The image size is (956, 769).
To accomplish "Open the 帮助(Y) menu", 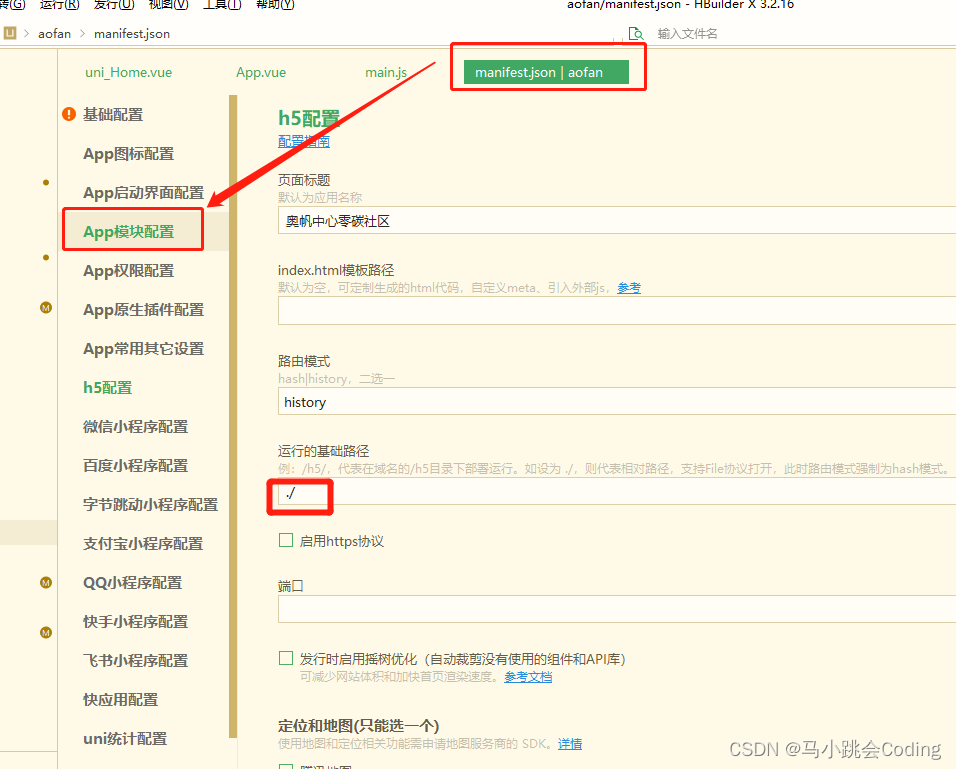I will click(x=275, y=4).
